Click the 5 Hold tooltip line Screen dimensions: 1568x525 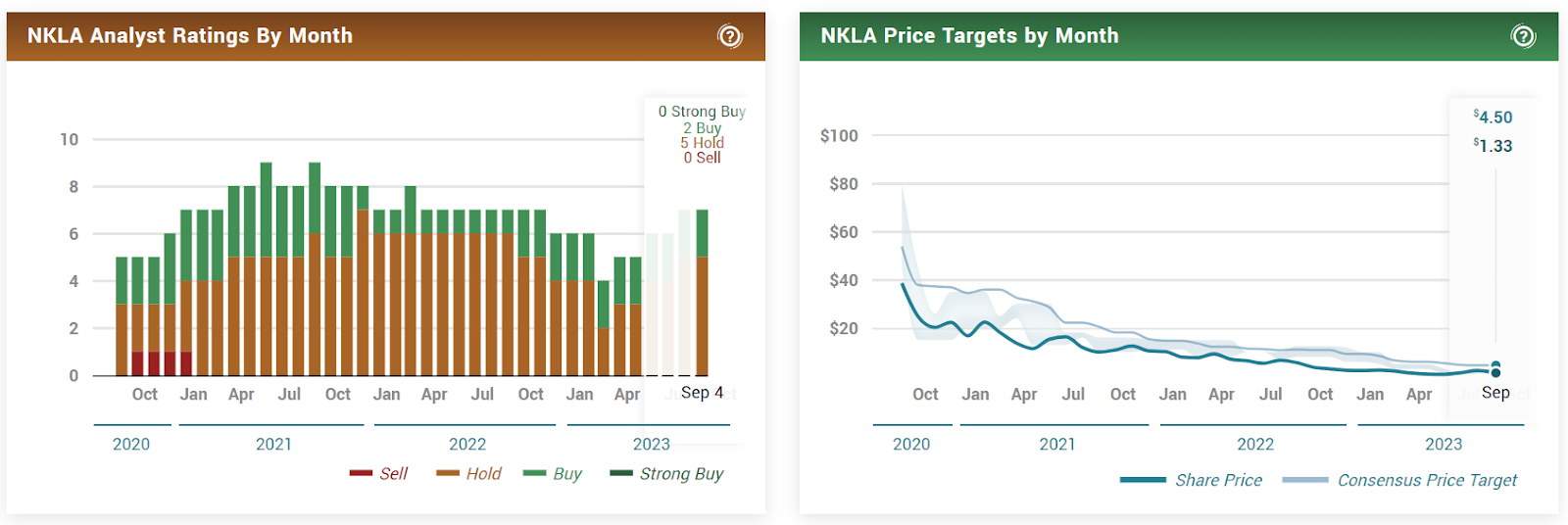(x=702, y=142)
